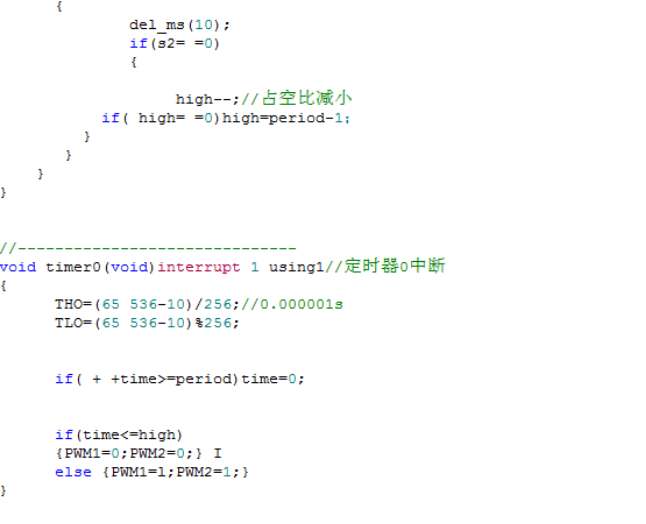Click the ++time>=period condition
Screen dimensions: 646x524
click(147, 379)
